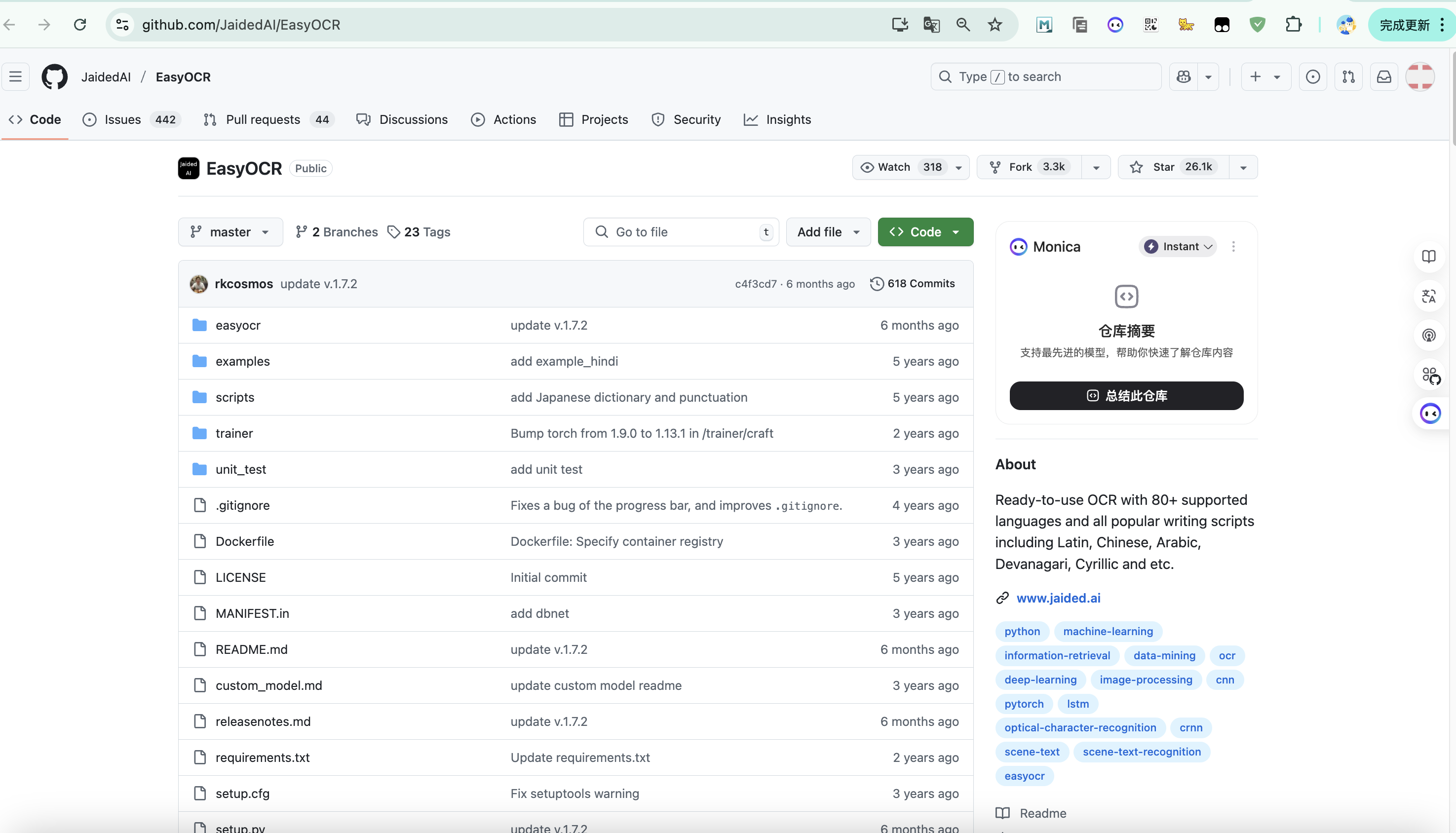Open the Copilot chat icon

1184,76
